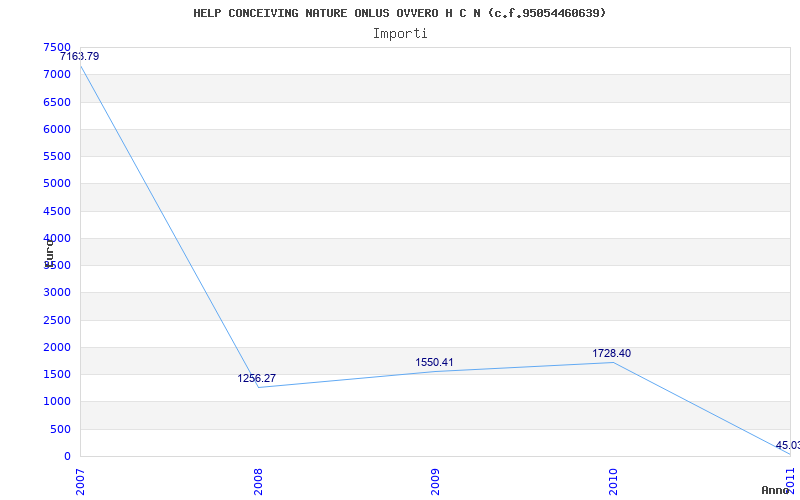Click the 5000 y-axis value
Screen dimensions: 800x500
click(x=57, y=184)
